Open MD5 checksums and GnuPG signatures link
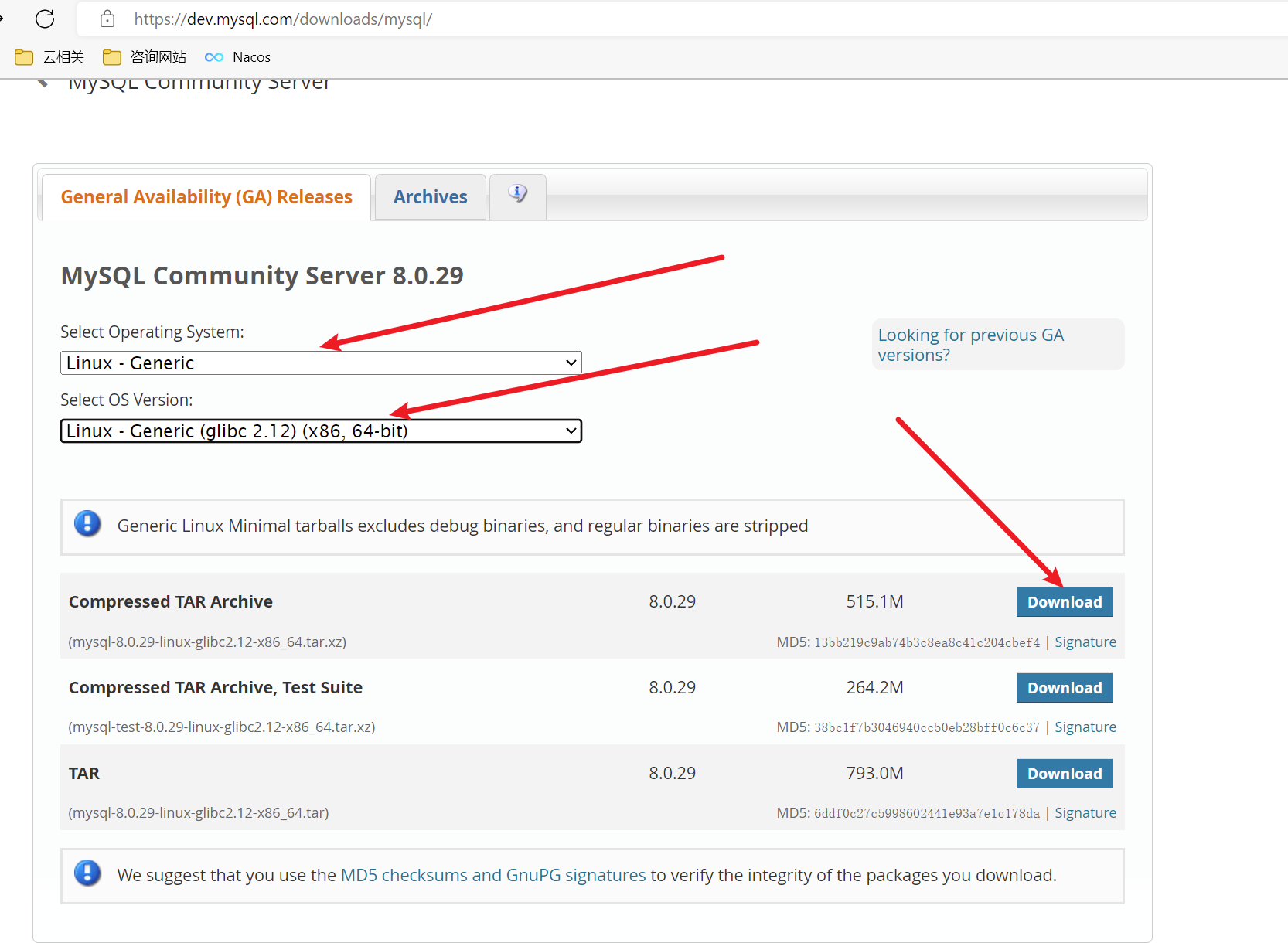1288x943 pixels. 493,875
